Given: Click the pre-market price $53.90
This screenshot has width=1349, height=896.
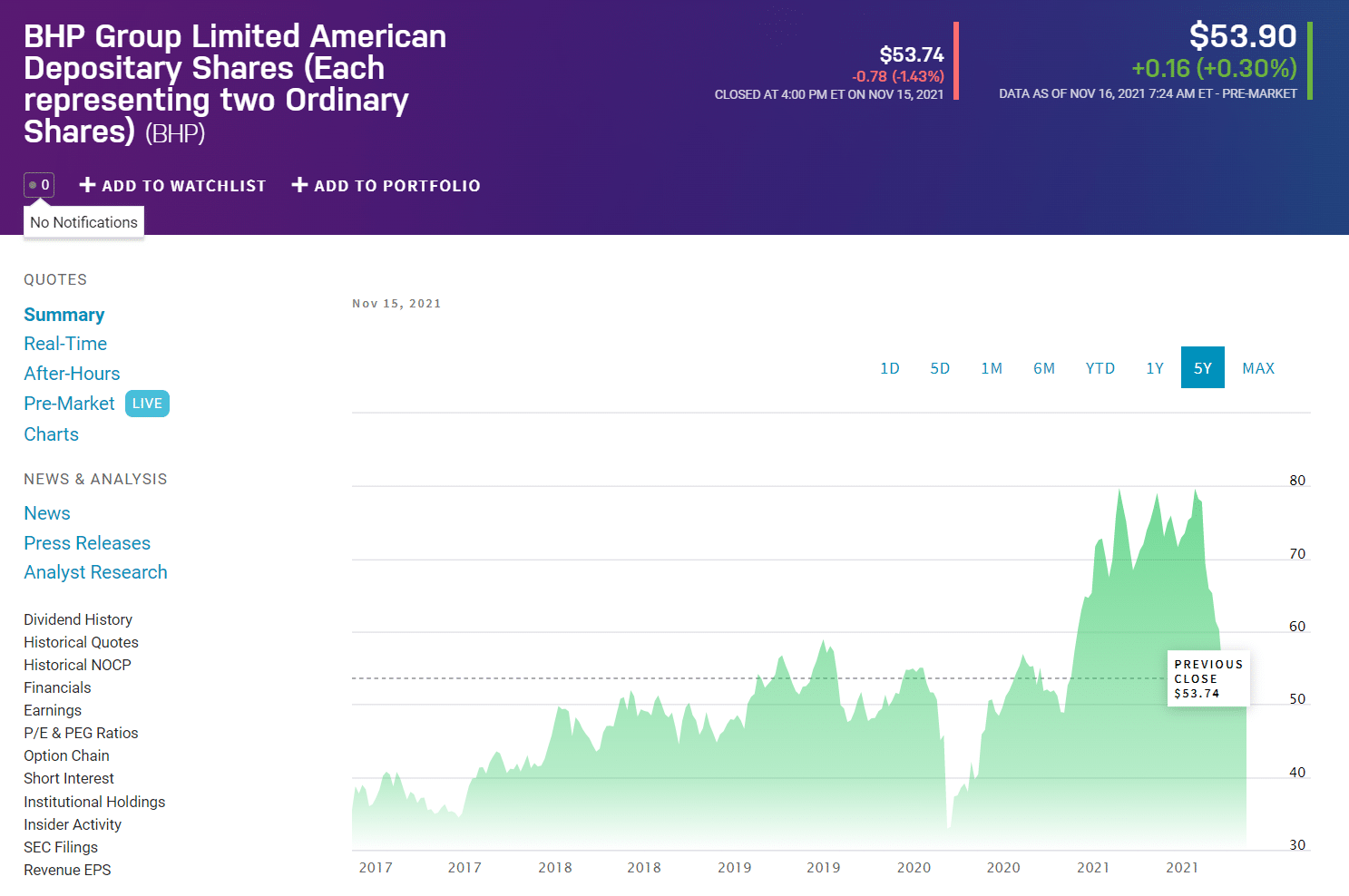Looking at the screenshot, I should [x=1243, y=36].
